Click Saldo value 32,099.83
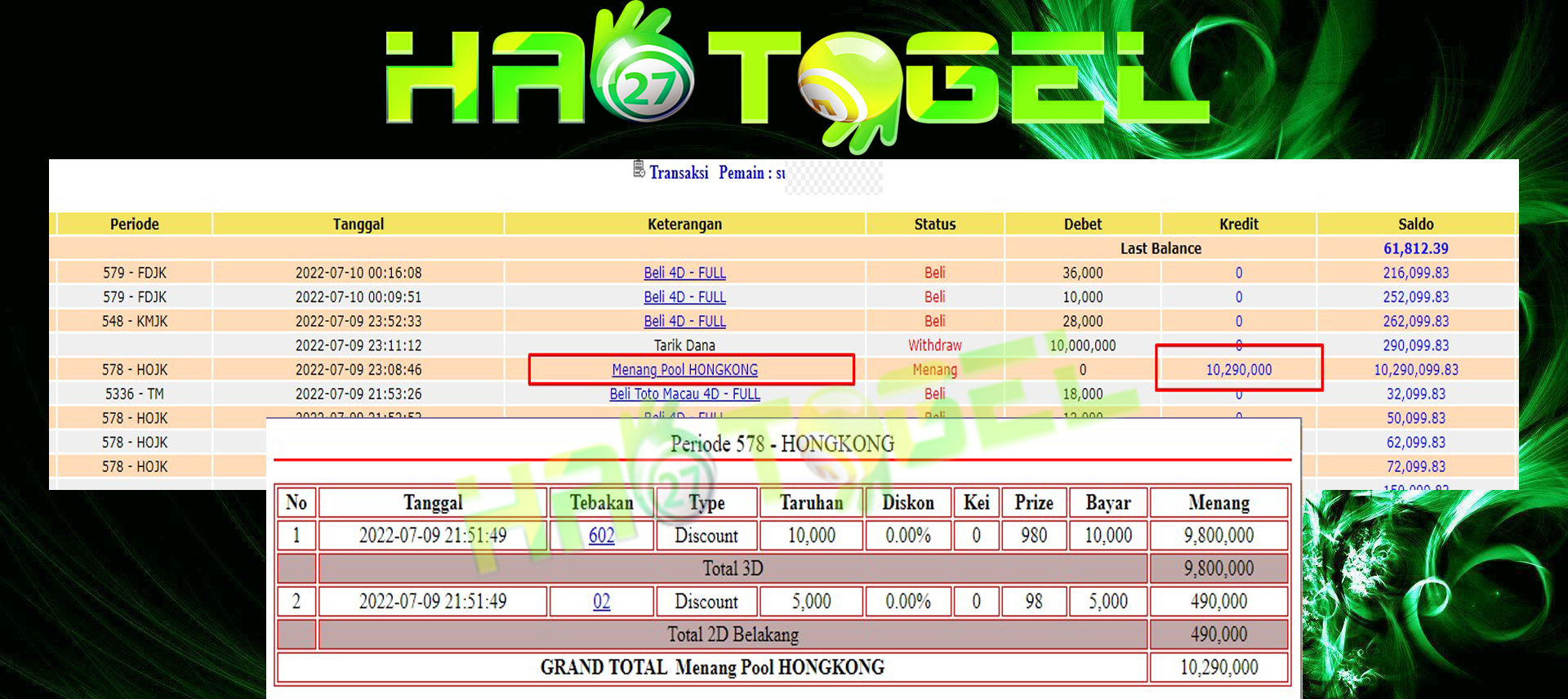1568x699 pixels. [1415, 394]
